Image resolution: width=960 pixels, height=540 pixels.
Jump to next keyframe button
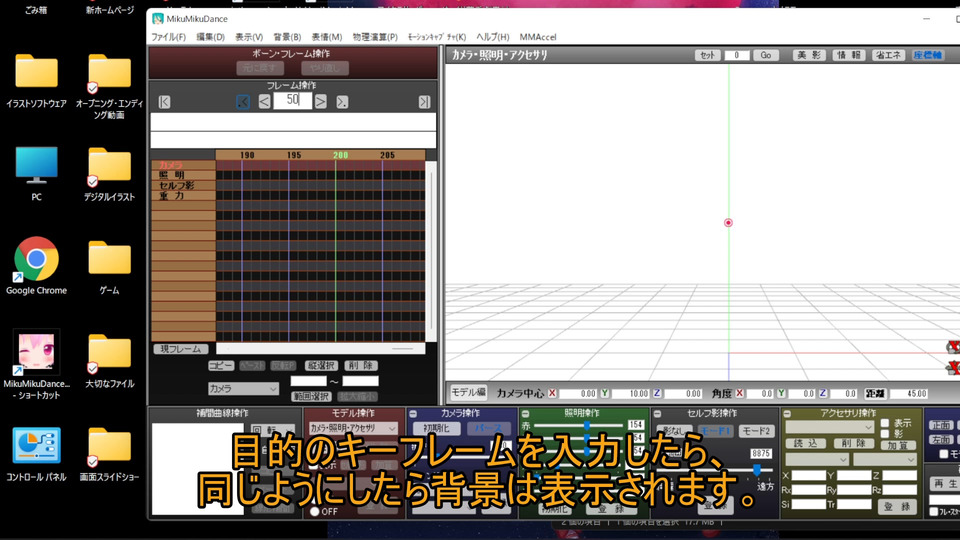[342, 102]
